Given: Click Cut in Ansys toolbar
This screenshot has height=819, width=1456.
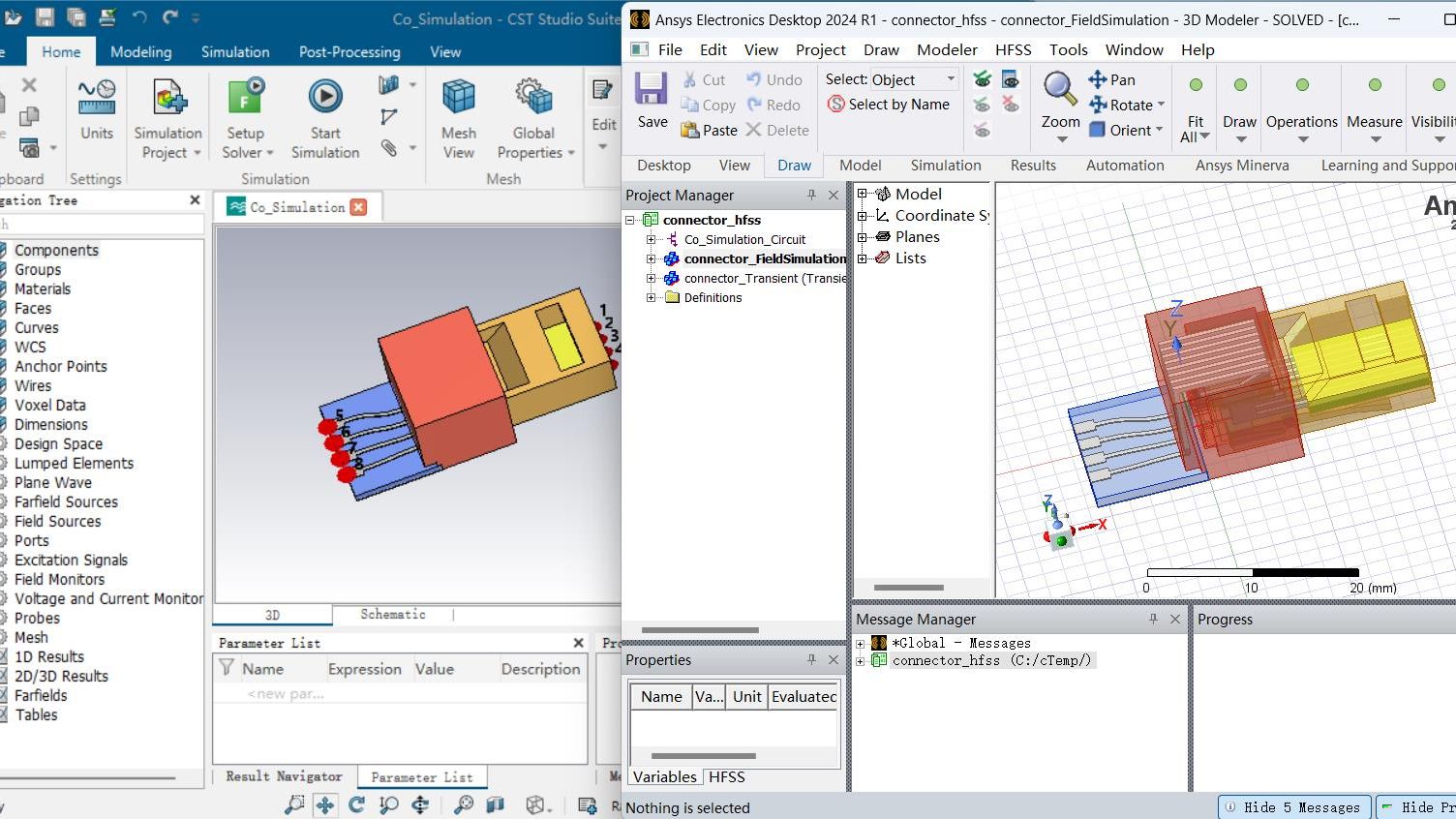Looking at the screenshot, I should (x=704, y=79).
